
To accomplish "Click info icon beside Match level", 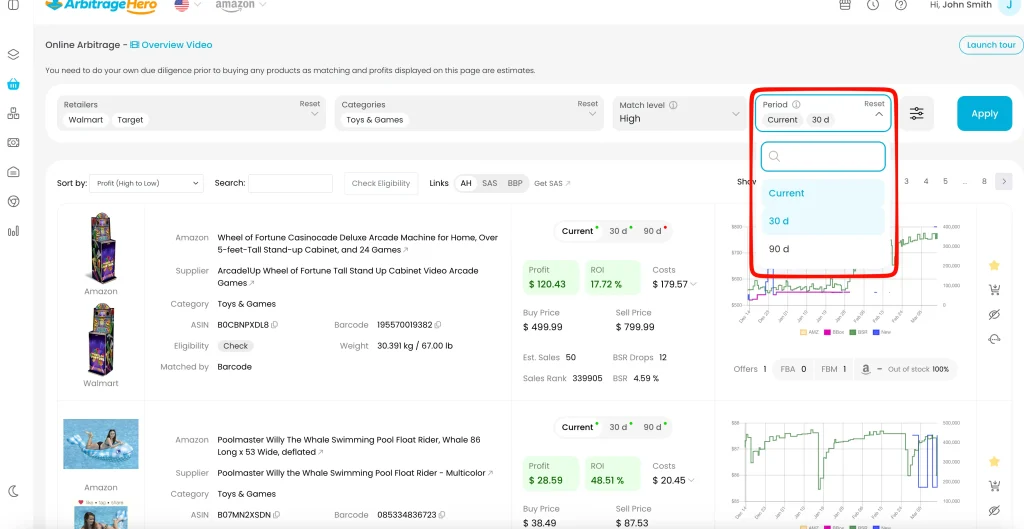I will point(673,104).
